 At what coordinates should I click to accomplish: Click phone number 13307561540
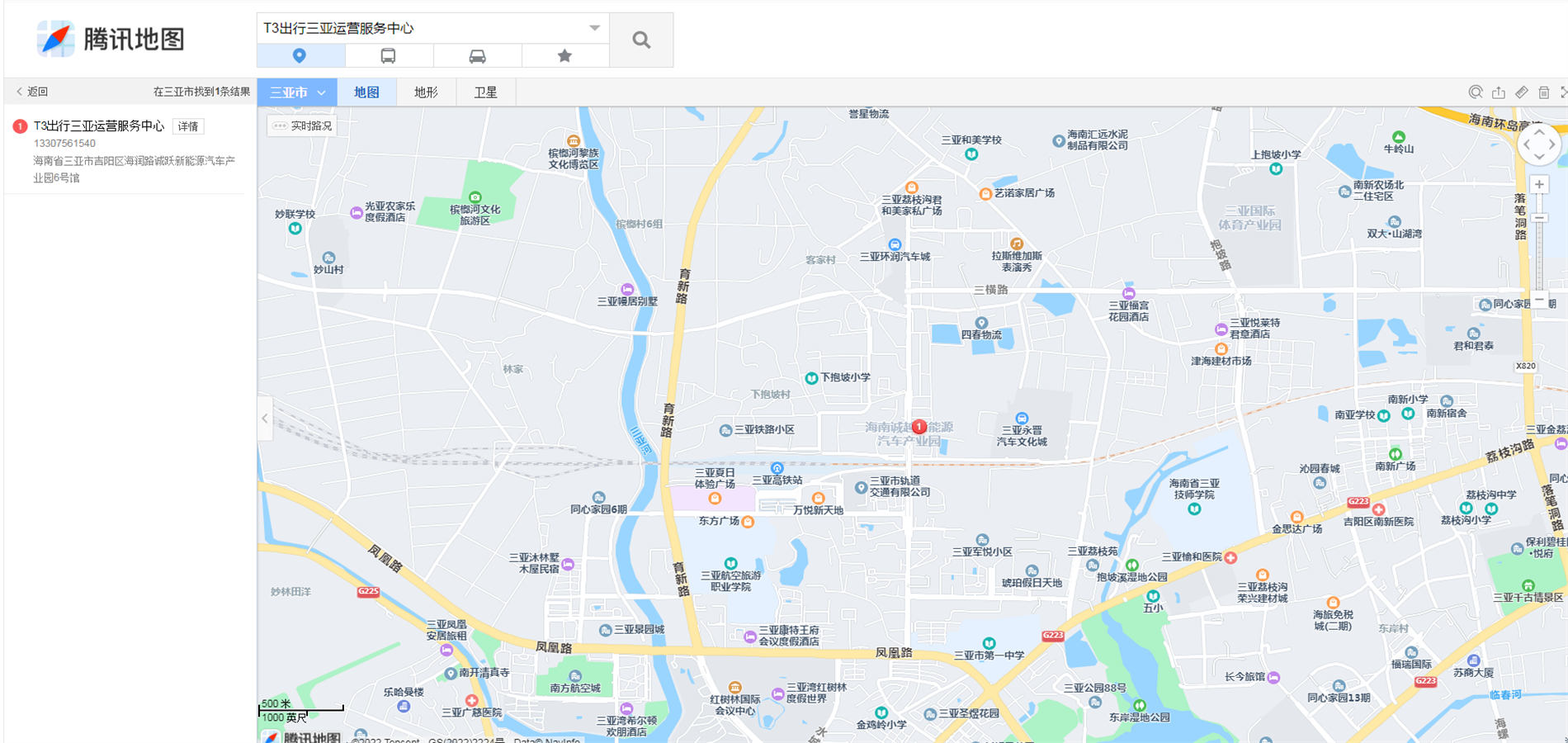coord(64,144)
